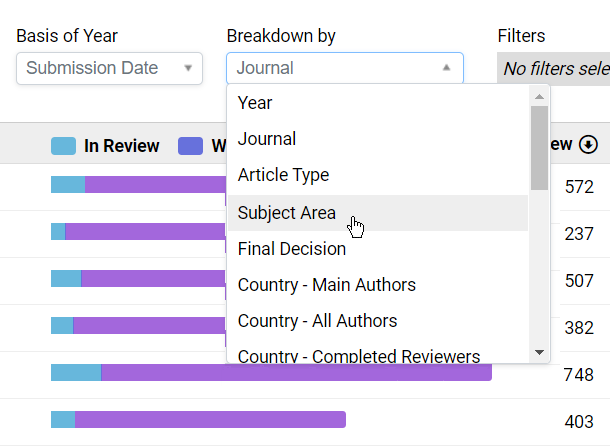Toggle the In Review legend swatch
The height and width of the screenshot is (447, 610).
pos(63,146)
